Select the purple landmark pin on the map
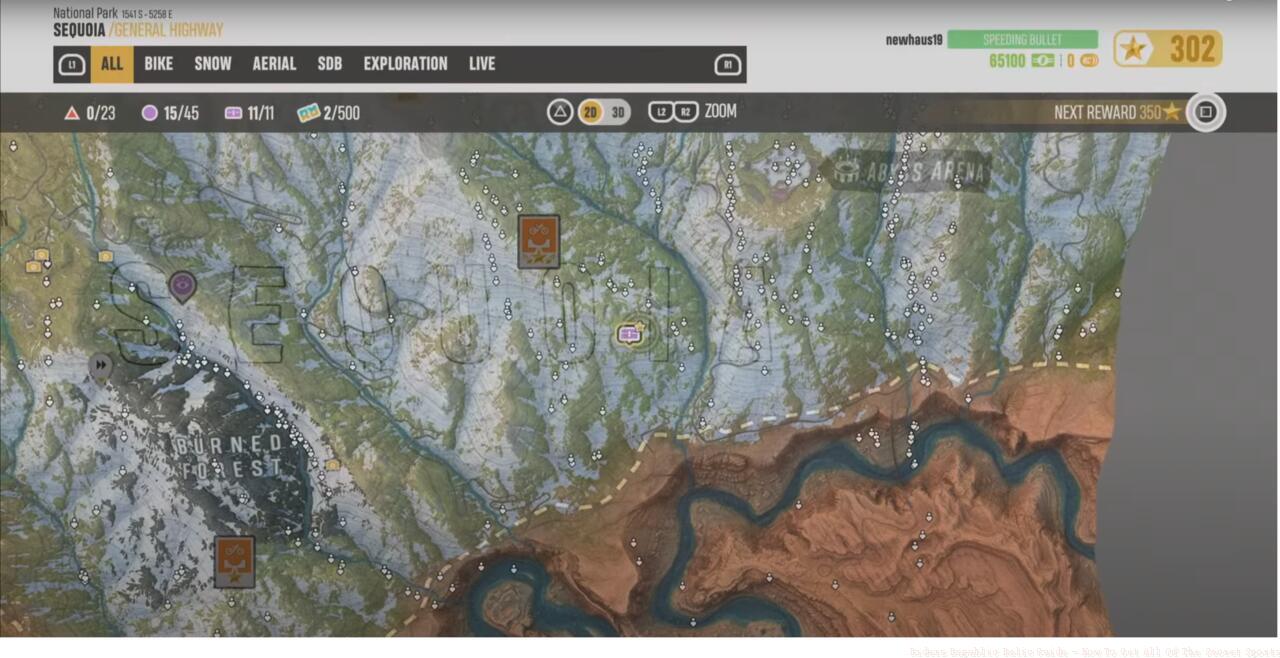 click(x=181, y=287)
